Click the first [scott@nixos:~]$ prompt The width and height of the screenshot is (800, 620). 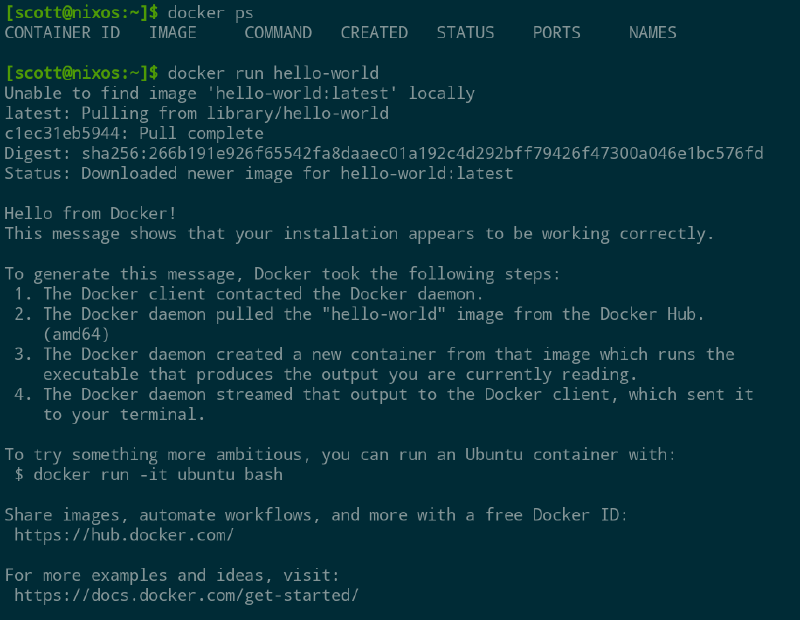81,12
